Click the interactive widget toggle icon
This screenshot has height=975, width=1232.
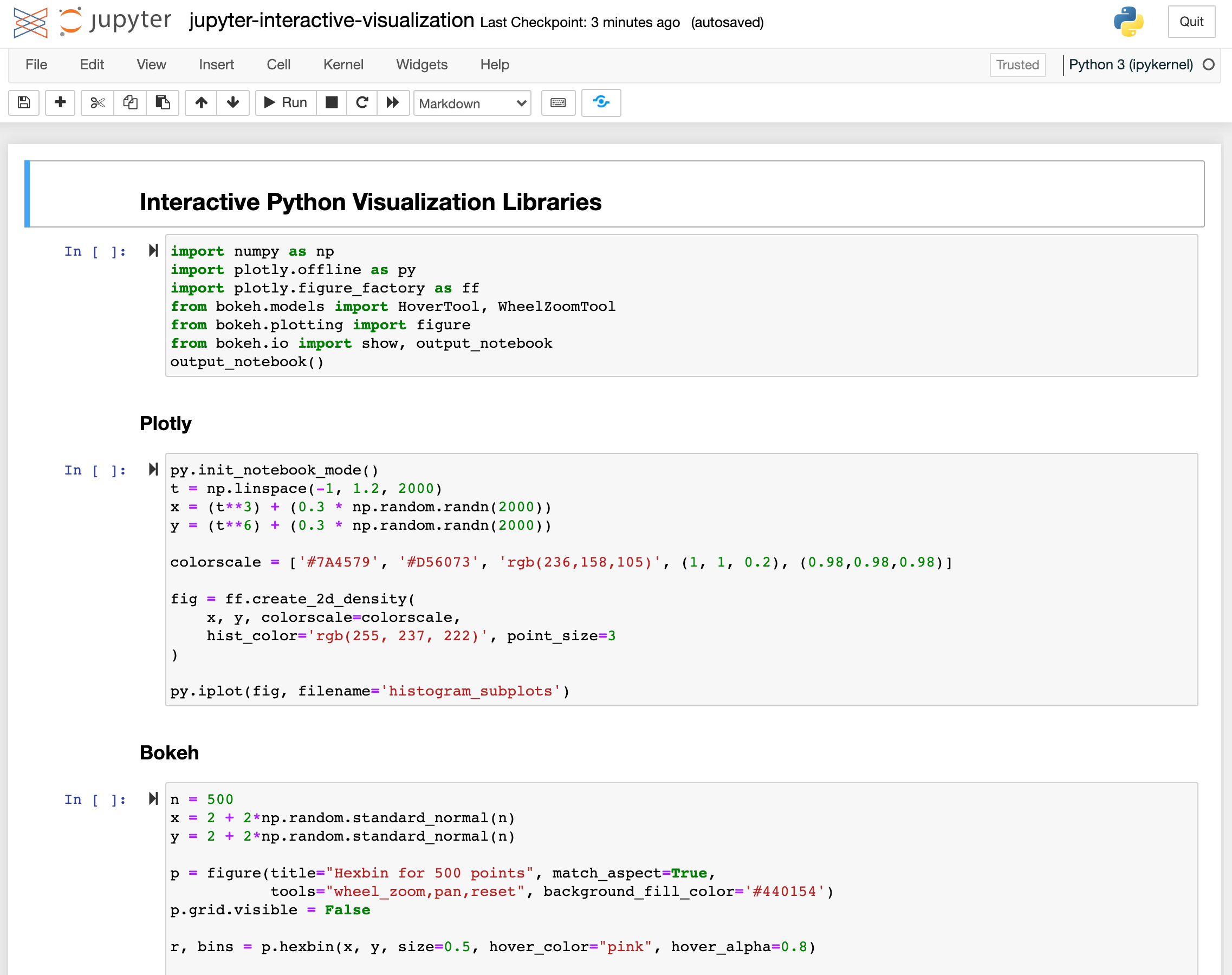[601, 102]
